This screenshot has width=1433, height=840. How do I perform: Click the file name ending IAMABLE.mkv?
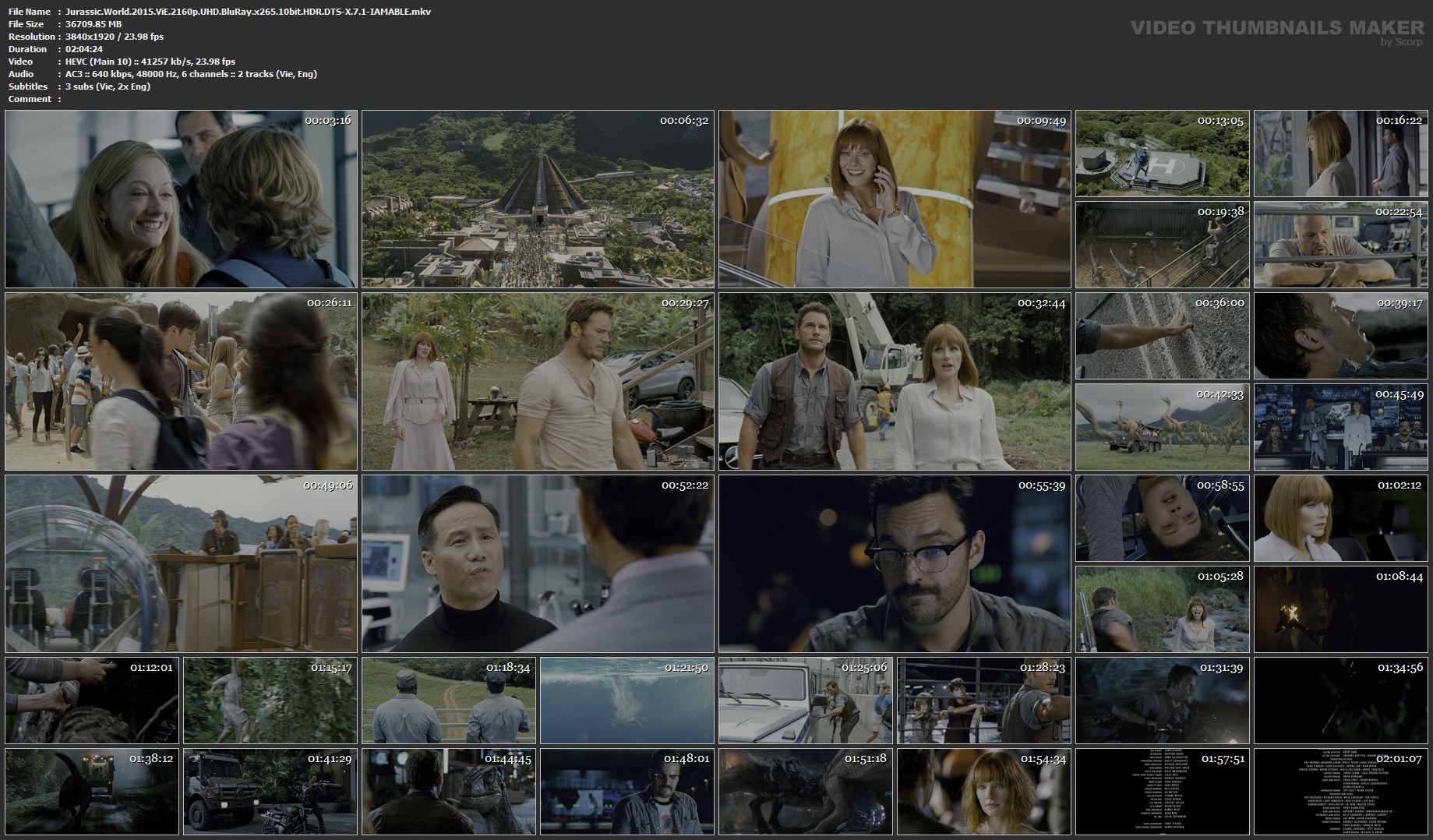tap(249, 12)
